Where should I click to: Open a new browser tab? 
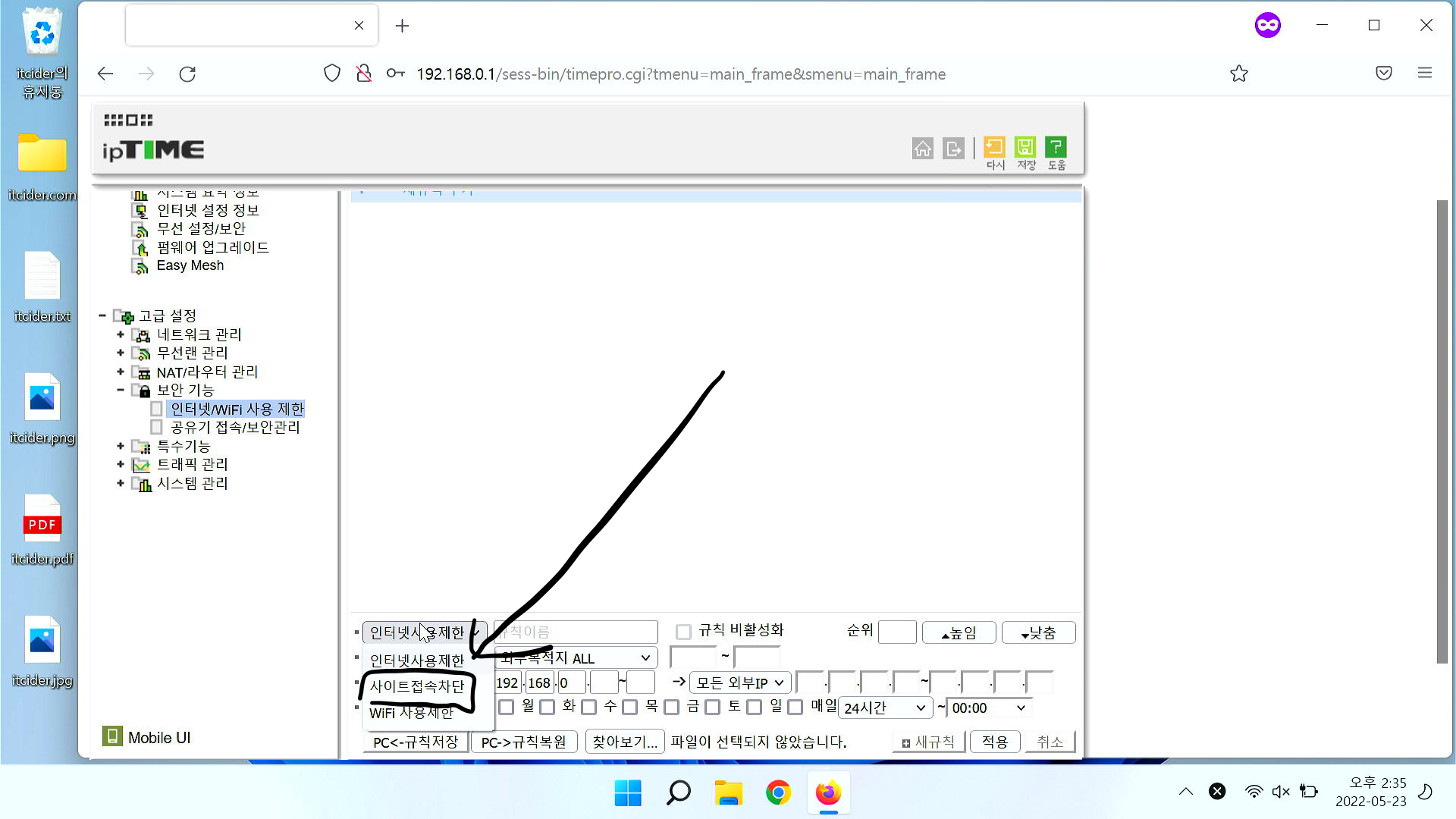click(402, 26)
